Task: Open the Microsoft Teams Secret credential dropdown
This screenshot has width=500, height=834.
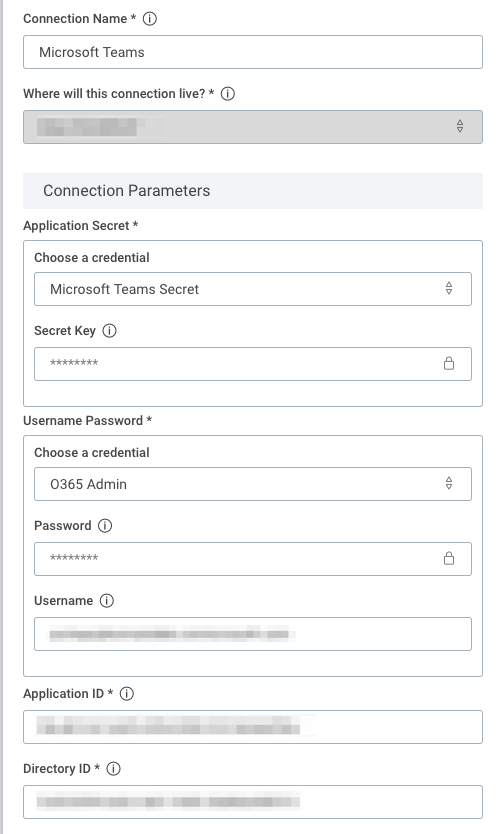Action: tap(253, 289)
